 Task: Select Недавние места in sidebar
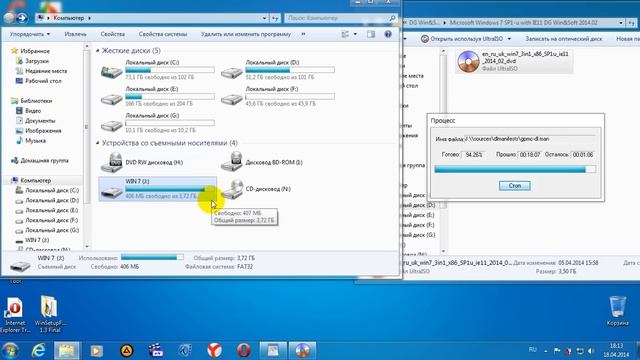46,71
